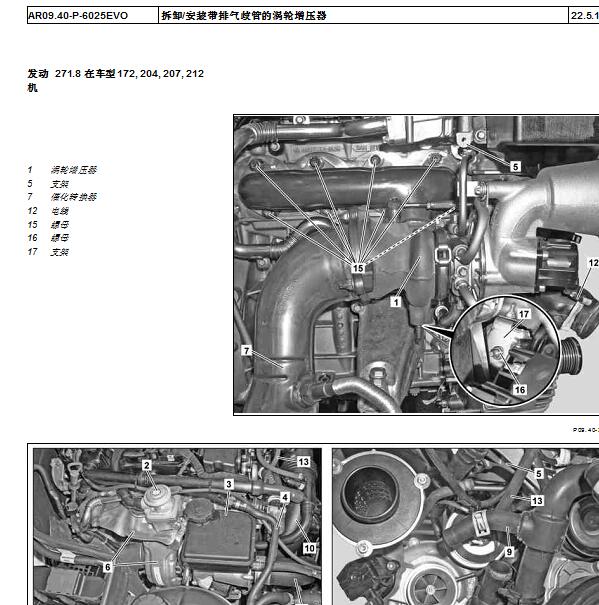Screen dimensions: 599x605
Task: Click the title 拆卸/安装带排气歧管的涡轮增压器
Action: tap(244, 16)
